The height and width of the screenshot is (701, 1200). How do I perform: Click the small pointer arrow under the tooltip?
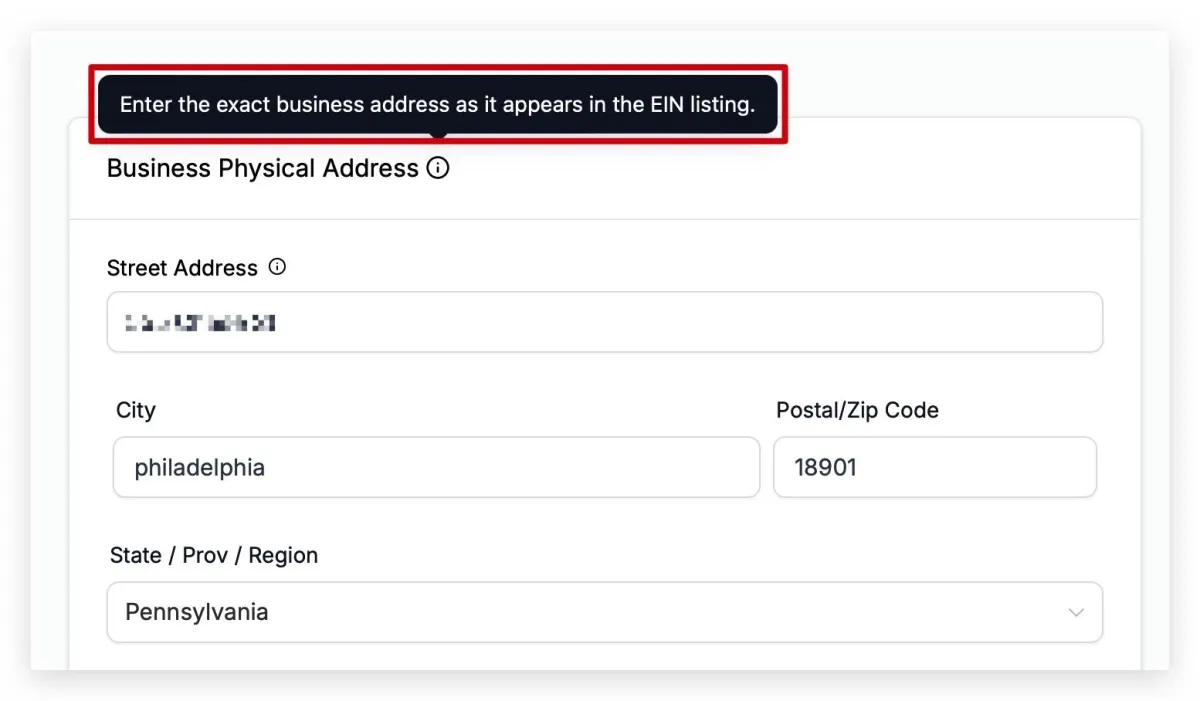coord(438,135)
